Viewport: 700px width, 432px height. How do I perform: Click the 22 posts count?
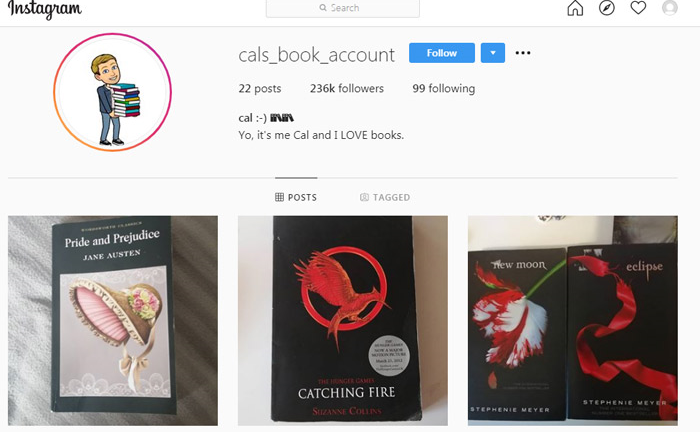pos(260,88)
